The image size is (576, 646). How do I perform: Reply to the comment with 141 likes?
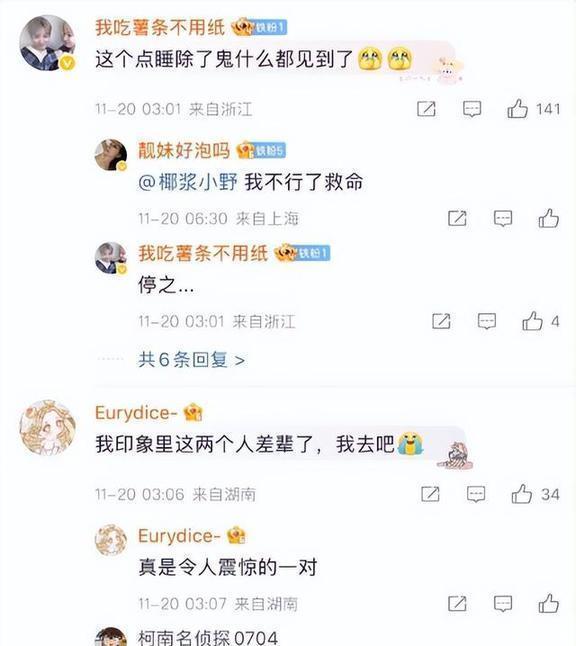(472, 109)
